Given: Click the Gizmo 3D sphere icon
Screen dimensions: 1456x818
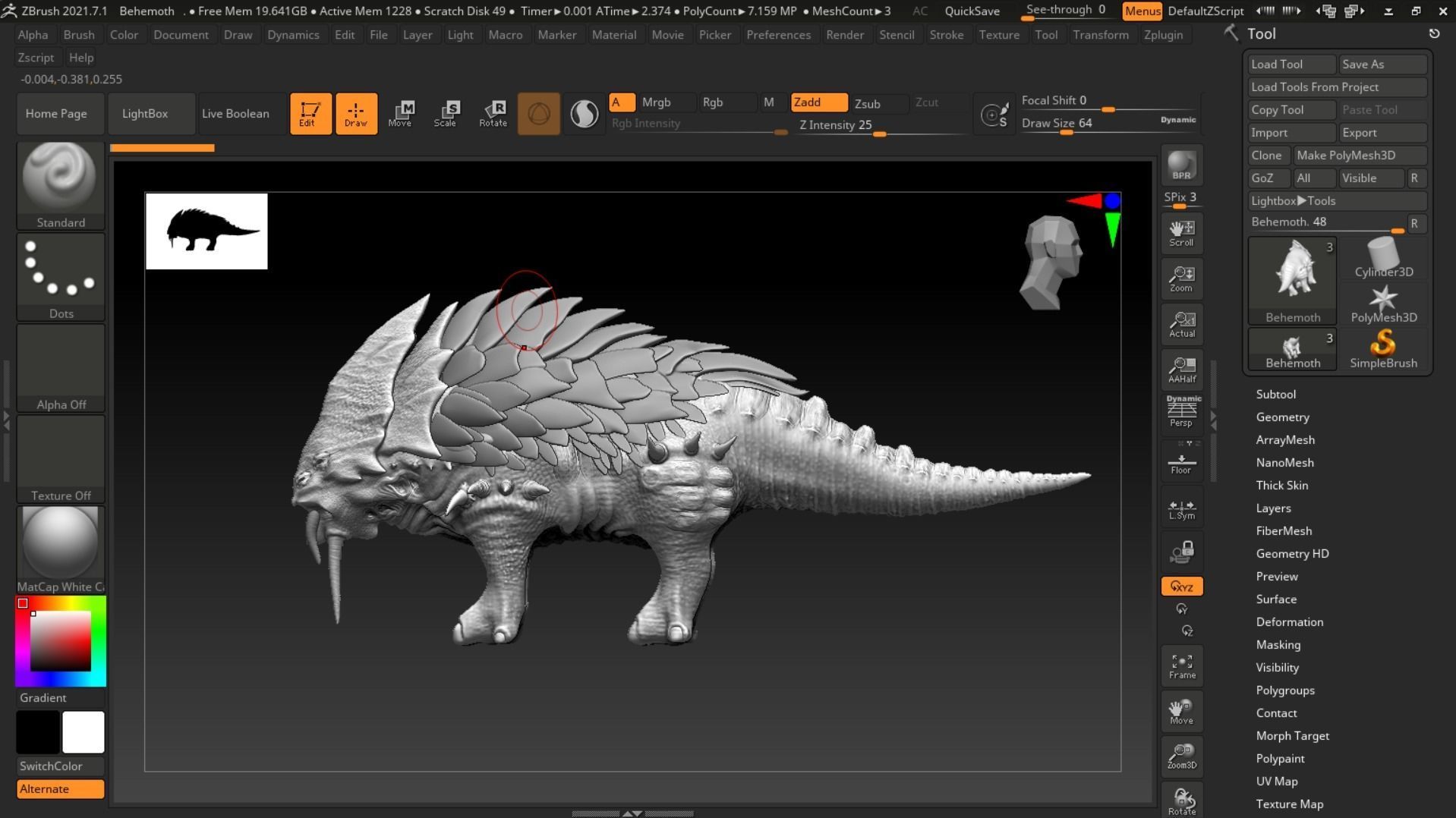Looking at the screenshot, I should (539, 114).
